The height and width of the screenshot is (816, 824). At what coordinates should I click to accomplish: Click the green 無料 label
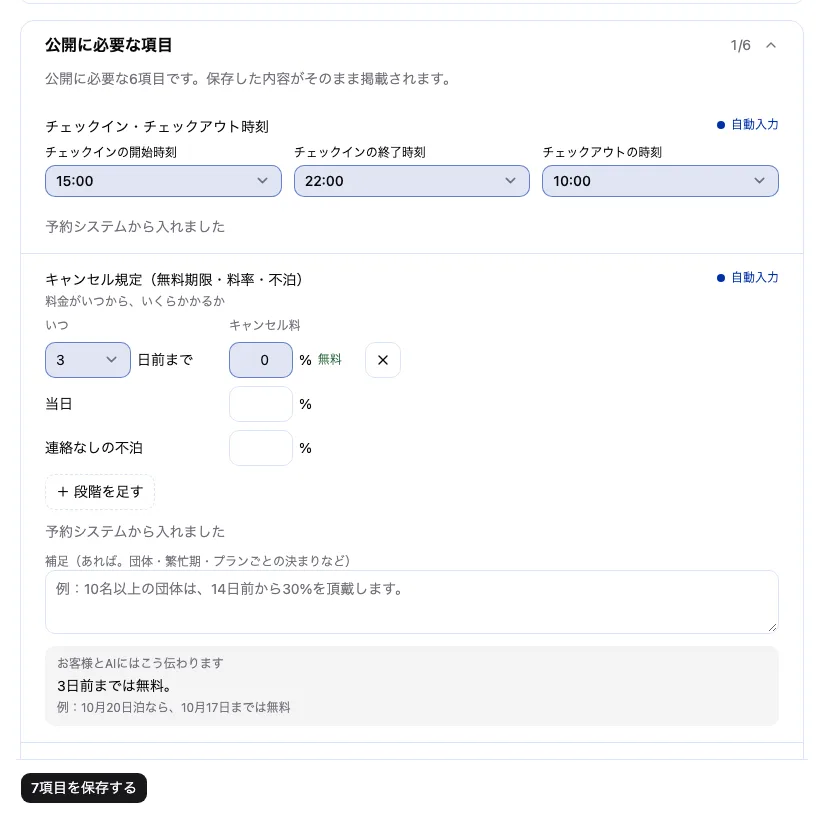(x=329, y=359)
